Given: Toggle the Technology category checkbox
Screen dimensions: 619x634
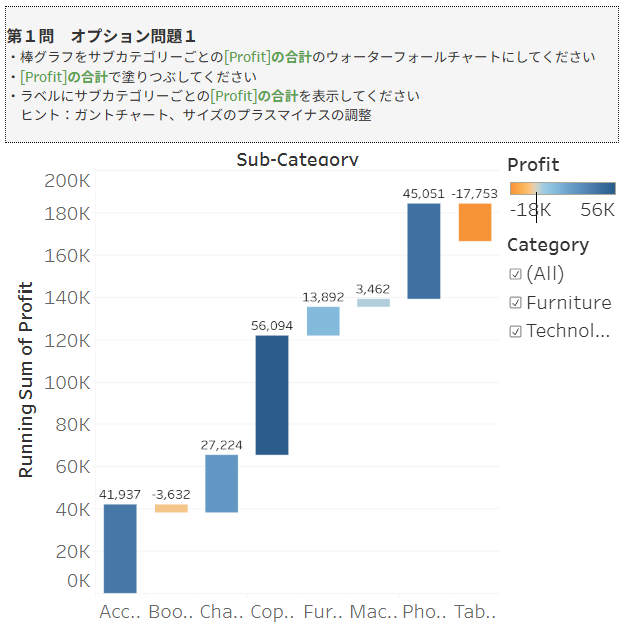Looking at the screenshot, I should 515,332.
